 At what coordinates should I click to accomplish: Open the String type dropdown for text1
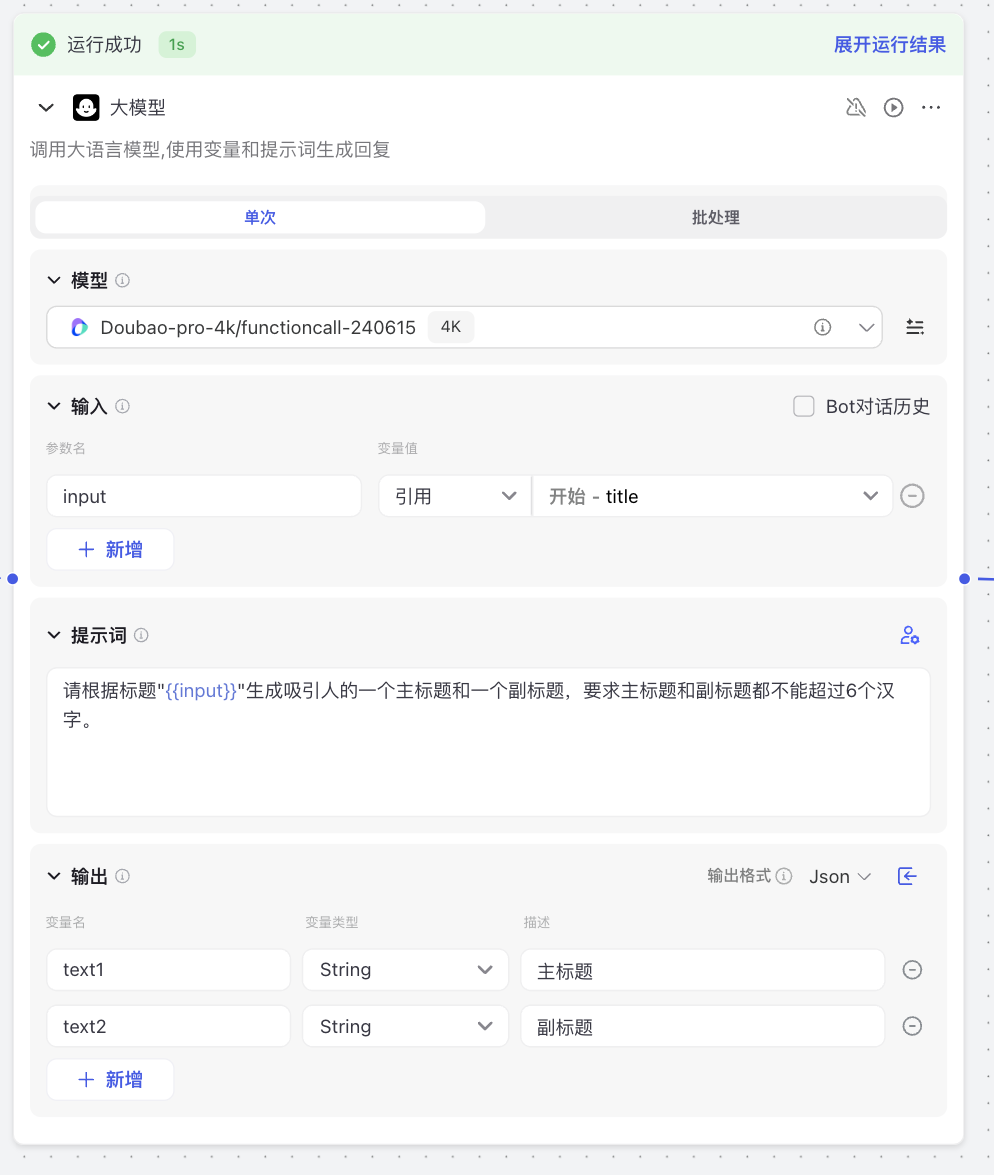(x=405, y=969)
